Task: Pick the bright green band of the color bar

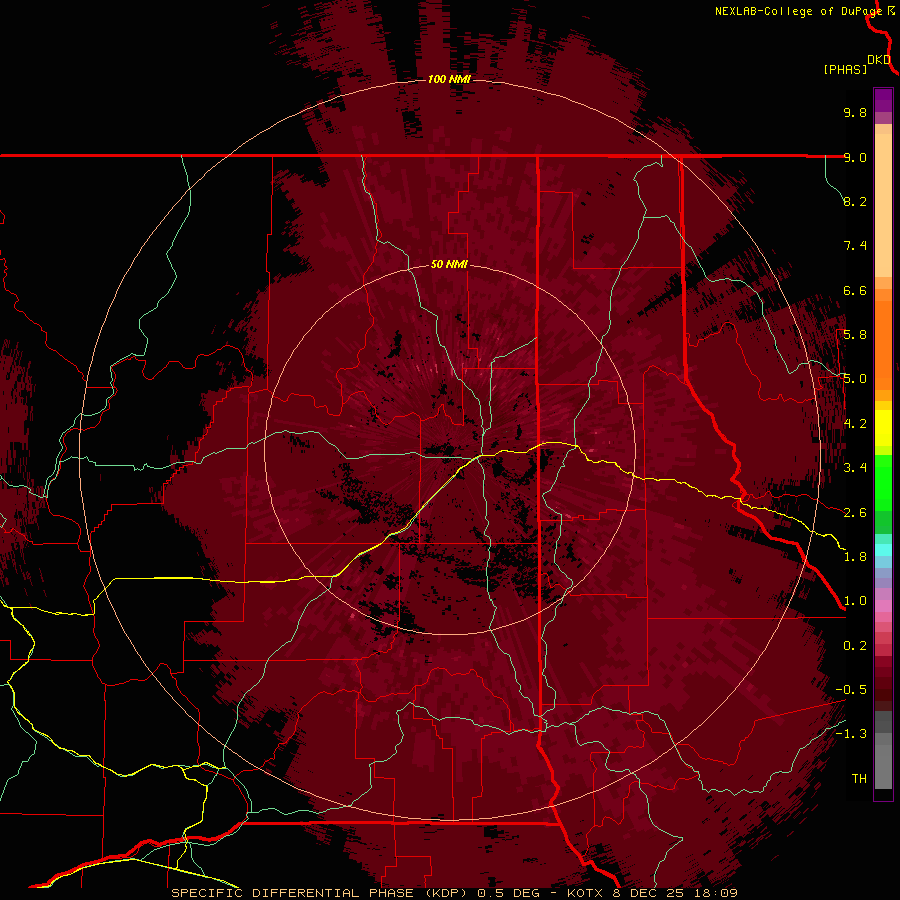Action: (x=883, y=482)
